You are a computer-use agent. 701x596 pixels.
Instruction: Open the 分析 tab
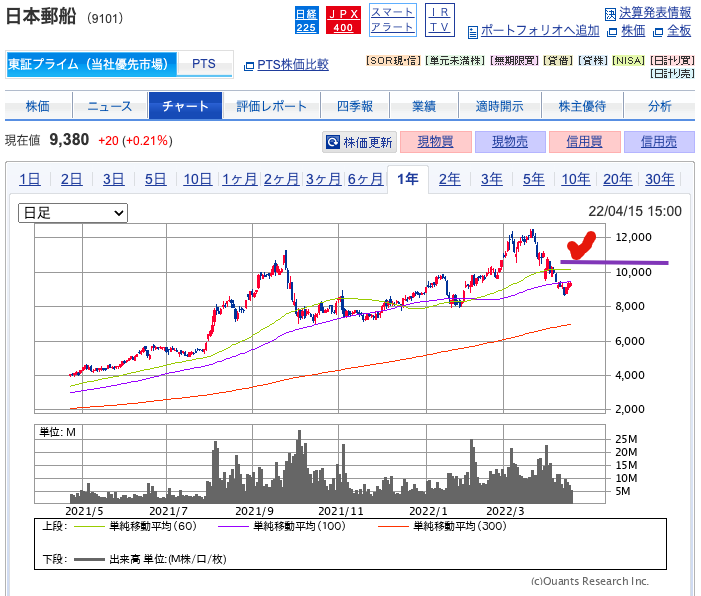tap(659, 106)
